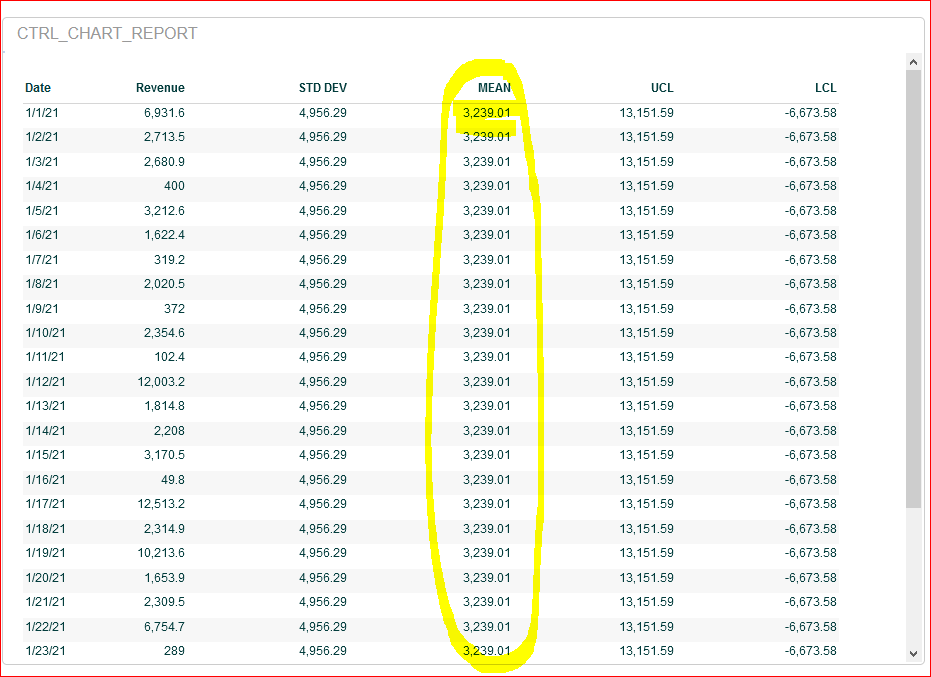
Task: Sort by the Revenue column header
Action: pyautogui.click(x=160, y=88)
